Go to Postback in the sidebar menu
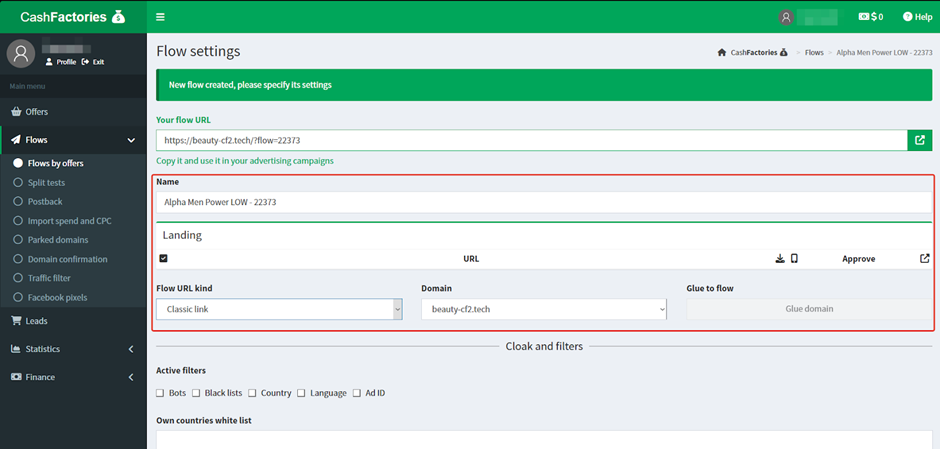This screenshot has width=940, height=449. coord(44,202)
